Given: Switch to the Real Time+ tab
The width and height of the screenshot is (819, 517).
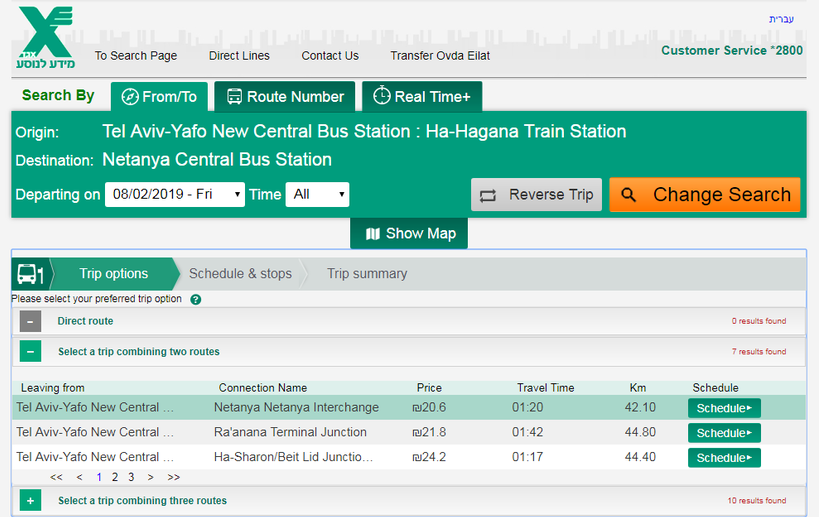Looking at the screenshot, I should 421,97.
